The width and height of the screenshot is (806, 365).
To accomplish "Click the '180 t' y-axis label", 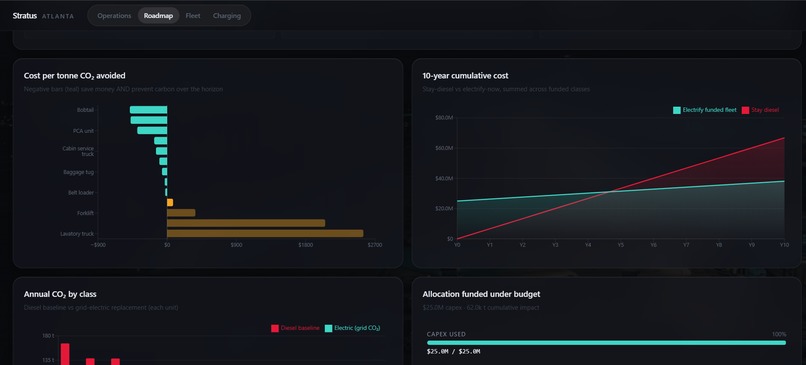I will pyautogui.click(x=47, y=336).
